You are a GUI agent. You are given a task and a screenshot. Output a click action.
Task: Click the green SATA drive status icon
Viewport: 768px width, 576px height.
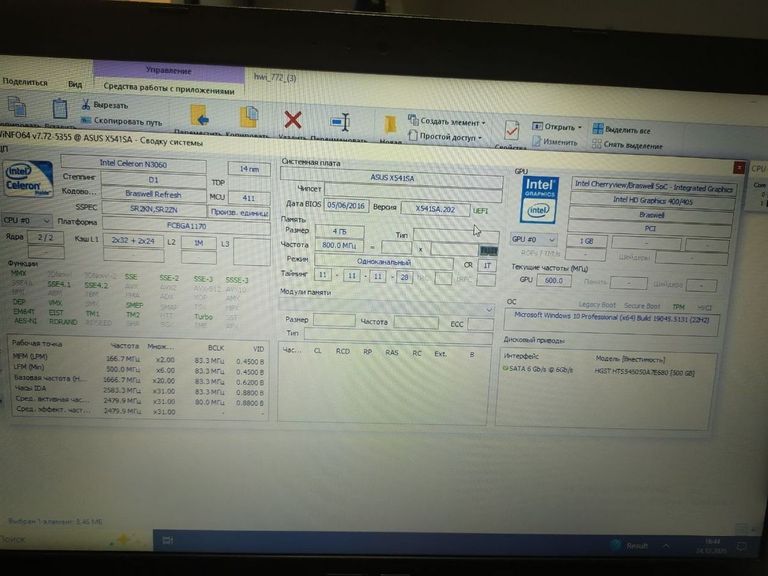[x=505, y=368]
